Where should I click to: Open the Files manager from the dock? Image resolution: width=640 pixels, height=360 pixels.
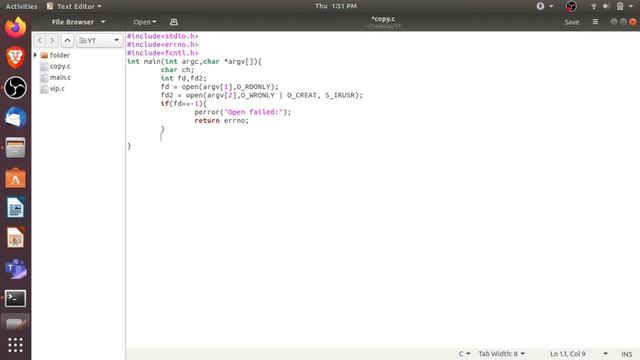(x=16, y=147)
